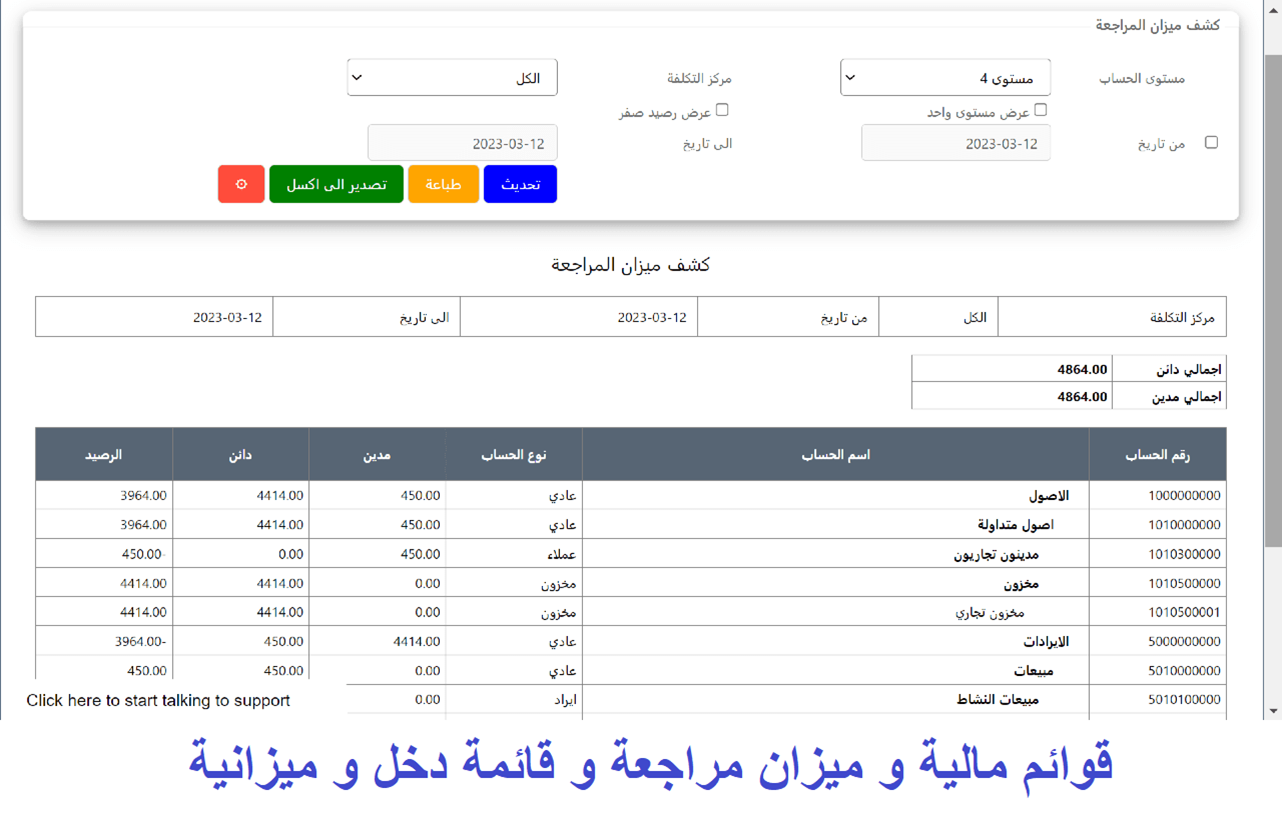
Task: Click the الى تاريخ date field
Action: pyautogui.click(x=462, y=144)
